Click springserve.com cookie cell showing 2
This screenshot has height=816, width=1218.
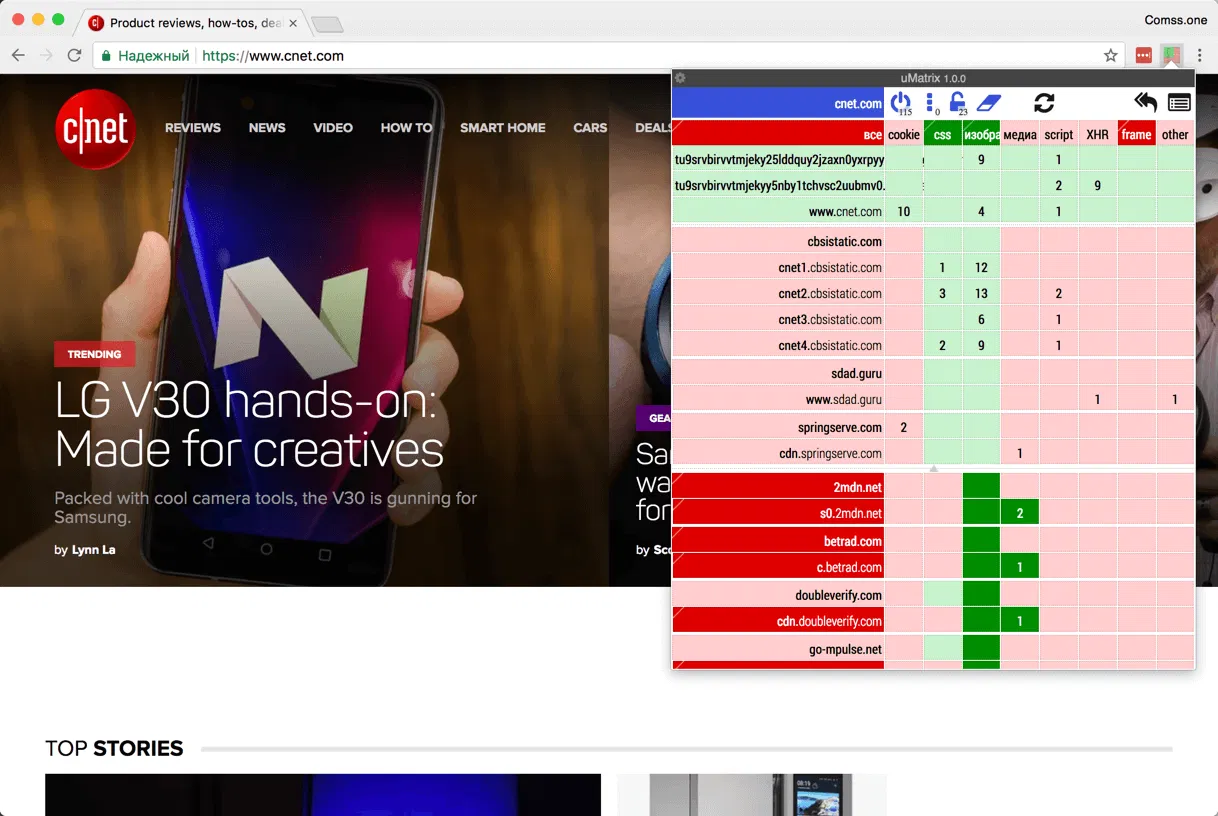(x=904, y=427)
